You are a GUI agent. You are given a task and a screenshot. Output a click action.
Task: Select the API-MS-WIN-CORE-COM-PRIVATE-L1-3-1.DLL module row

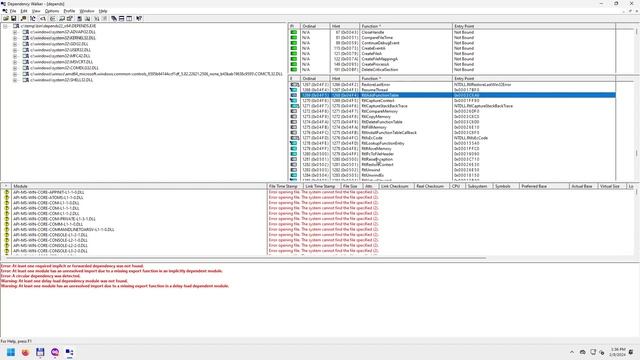54,219
